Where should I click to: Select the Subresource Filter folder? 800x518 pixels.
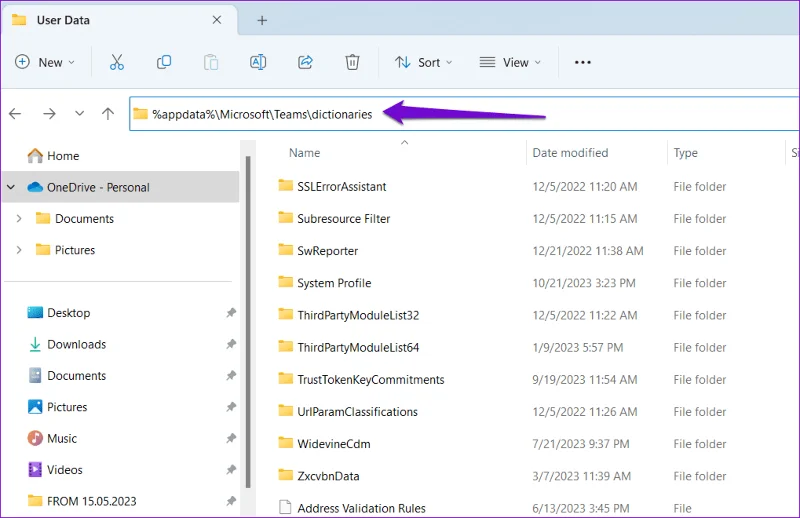(343, 219)
